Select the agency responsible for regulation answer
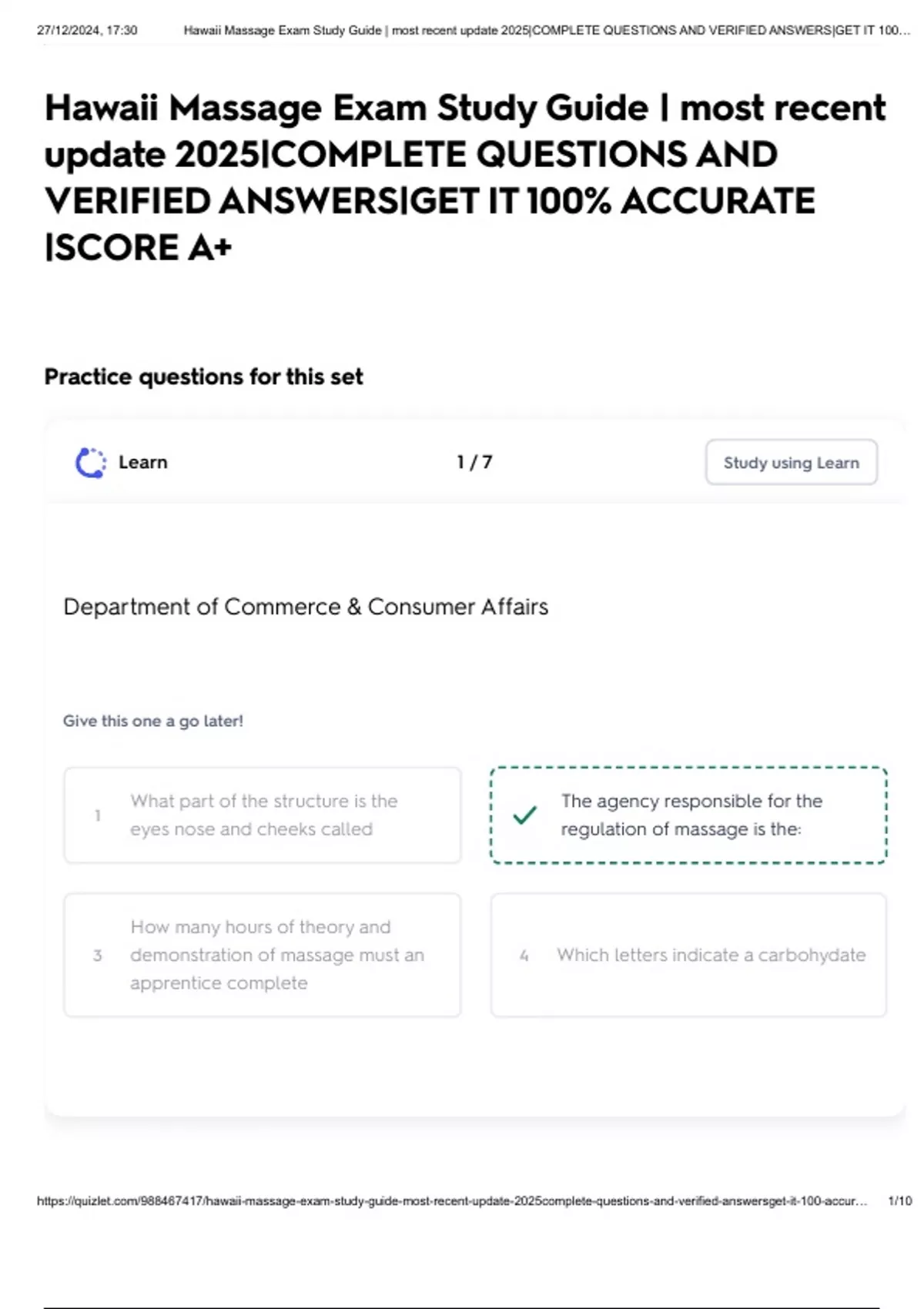924x1309 pixels. pos(688,815)
